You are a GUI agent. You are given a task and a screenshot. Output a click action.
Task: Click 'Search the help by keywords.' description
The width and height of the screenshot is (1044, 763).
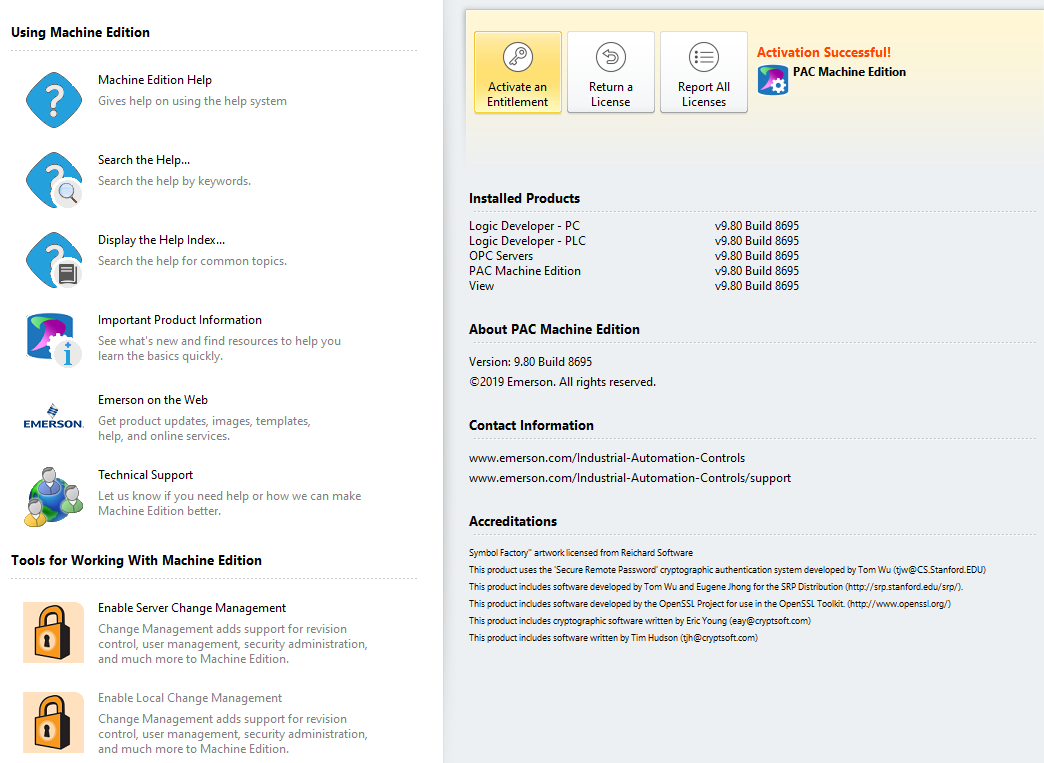click(174, 181)
